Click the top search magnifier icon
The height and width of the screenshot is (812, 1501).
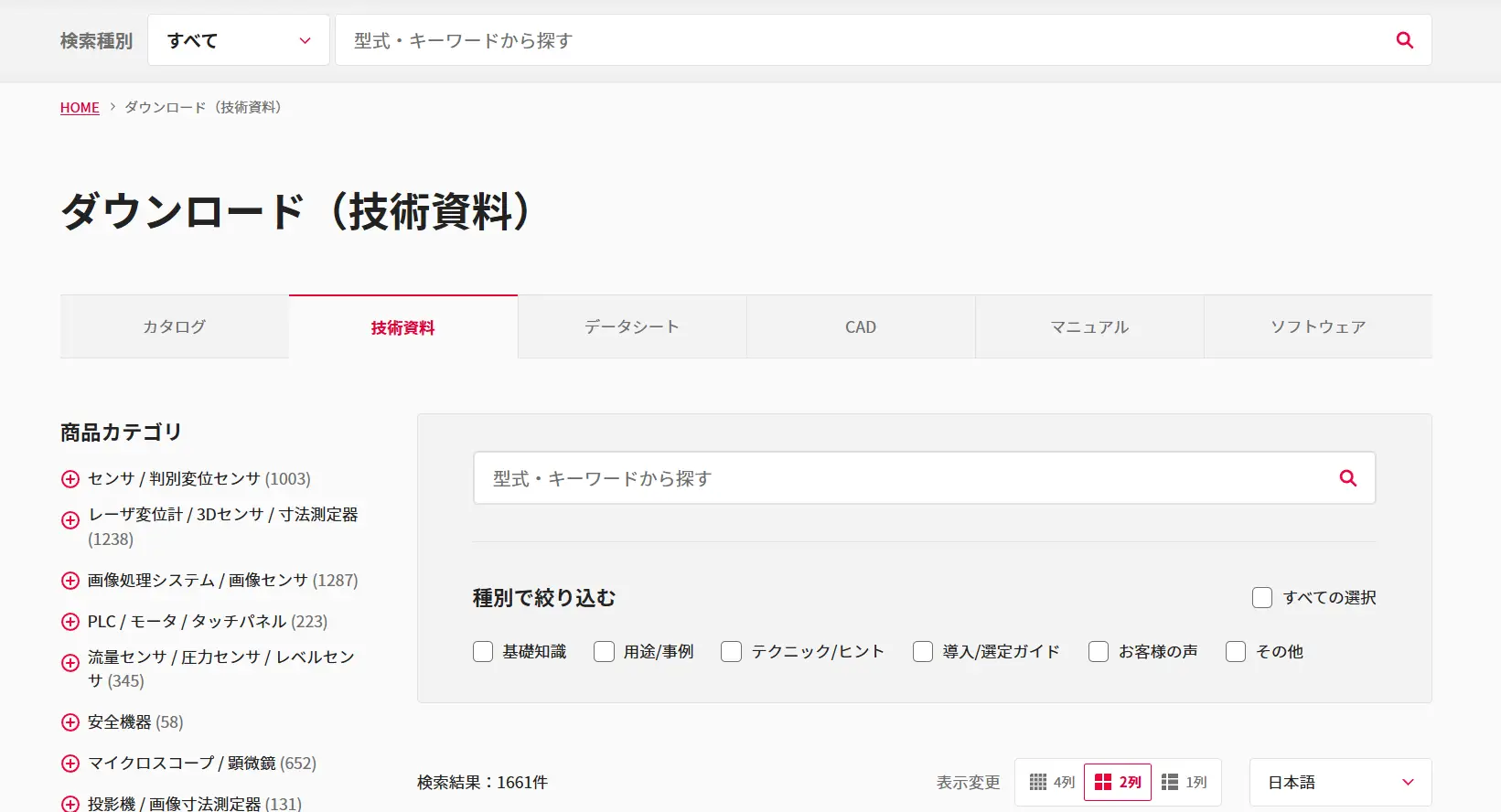tap(1405, 40)
